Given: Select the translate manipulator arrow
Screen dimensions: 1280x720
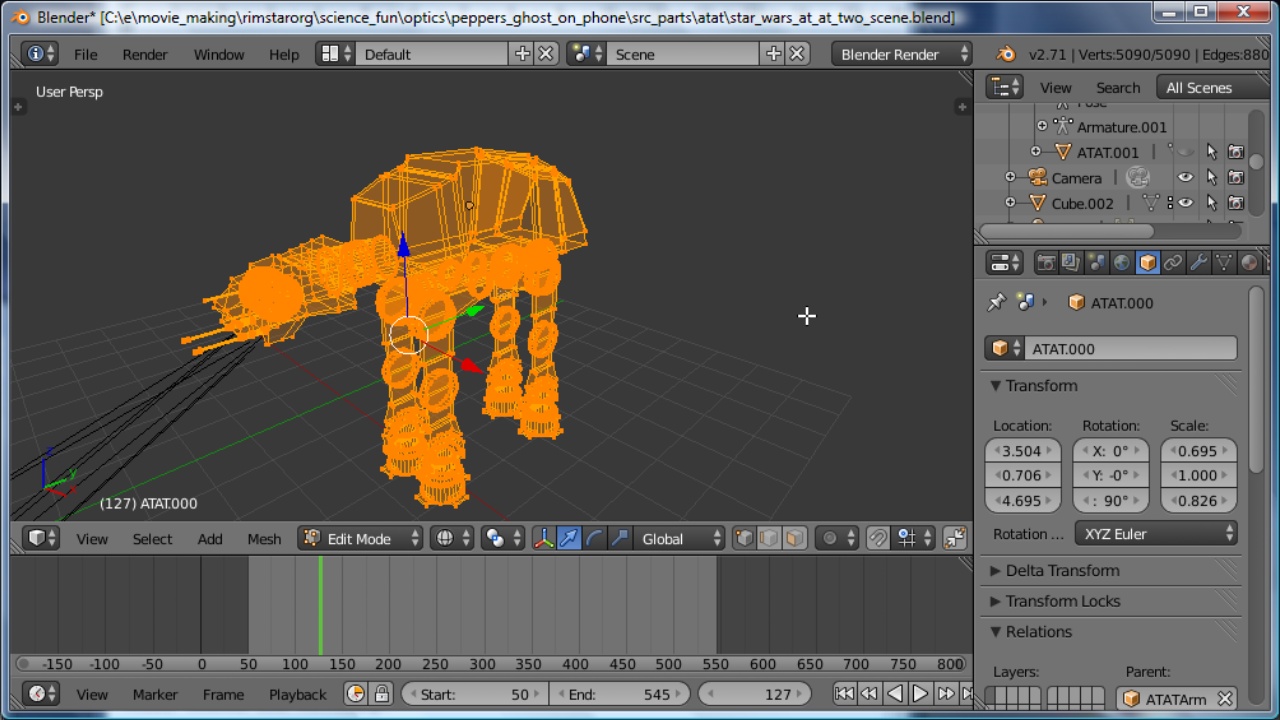Looking at the screenshot, I should [x=569, y=538].
